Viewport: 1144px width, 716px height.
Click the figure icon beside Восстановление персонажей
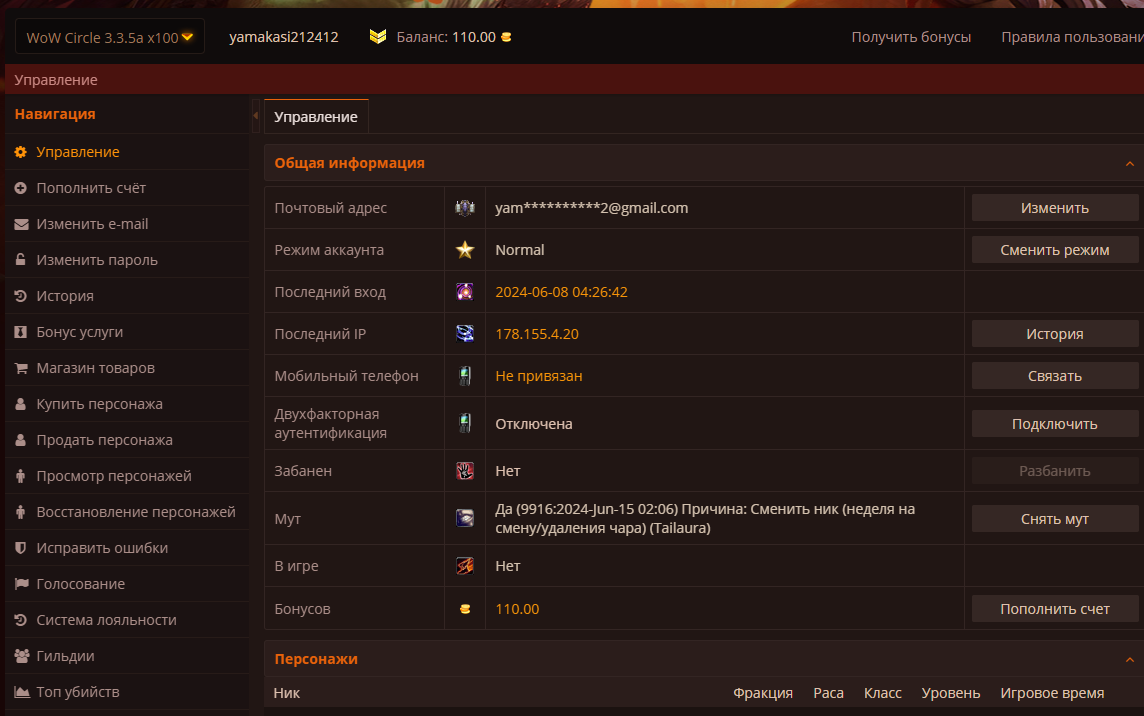click(20, 512)
